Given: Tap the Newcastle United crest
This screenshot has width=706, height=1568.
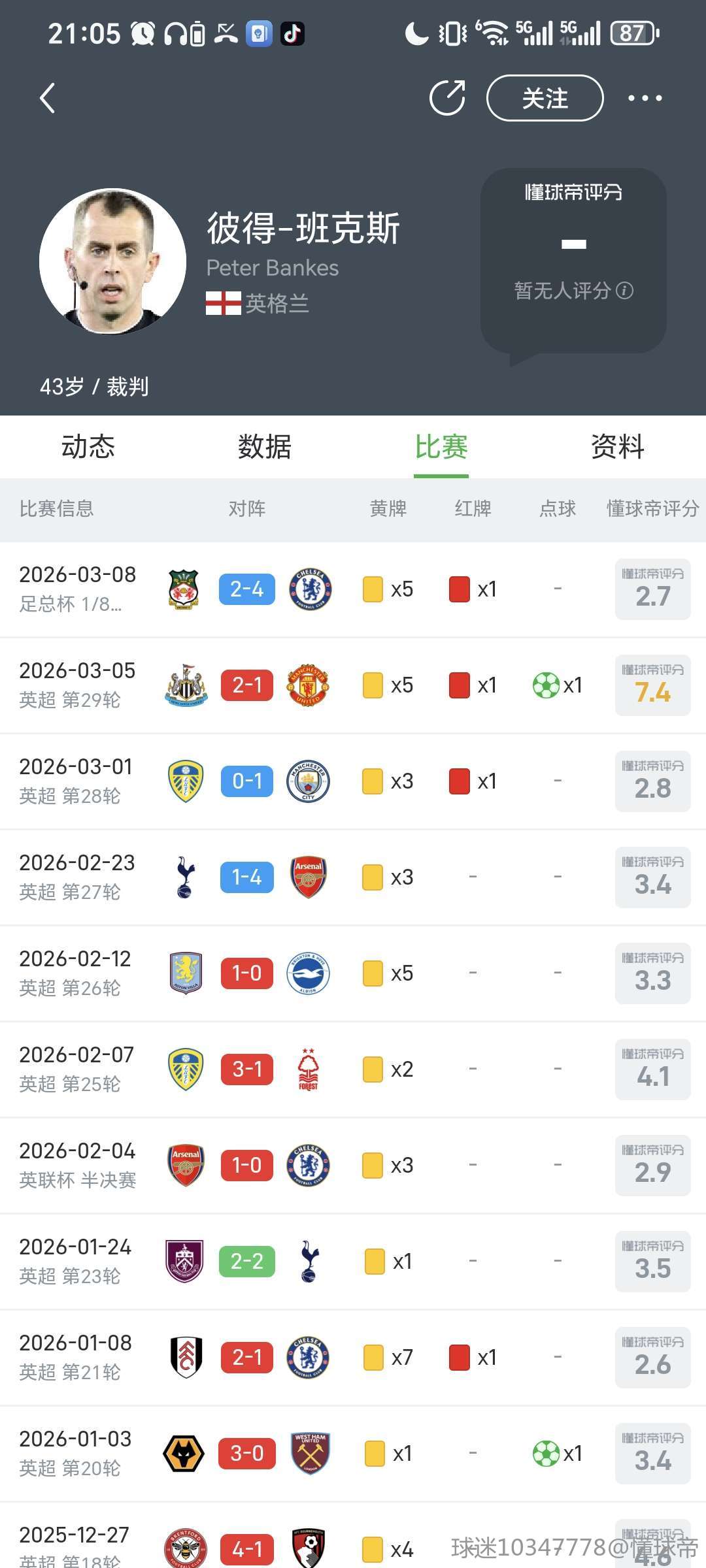Looking at the screenshot, I should click(x=186, y=685).
